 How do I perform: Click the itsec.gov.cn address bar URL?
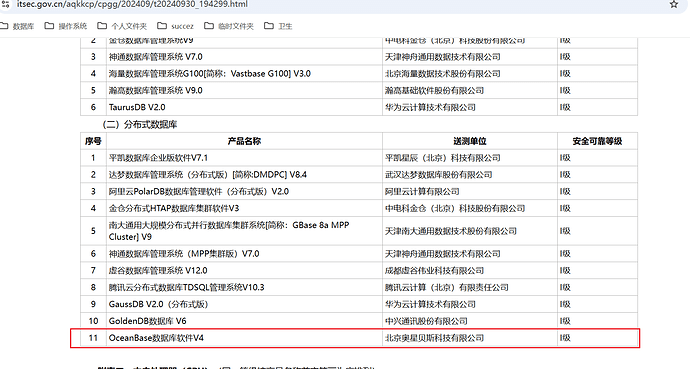[132, 4]
